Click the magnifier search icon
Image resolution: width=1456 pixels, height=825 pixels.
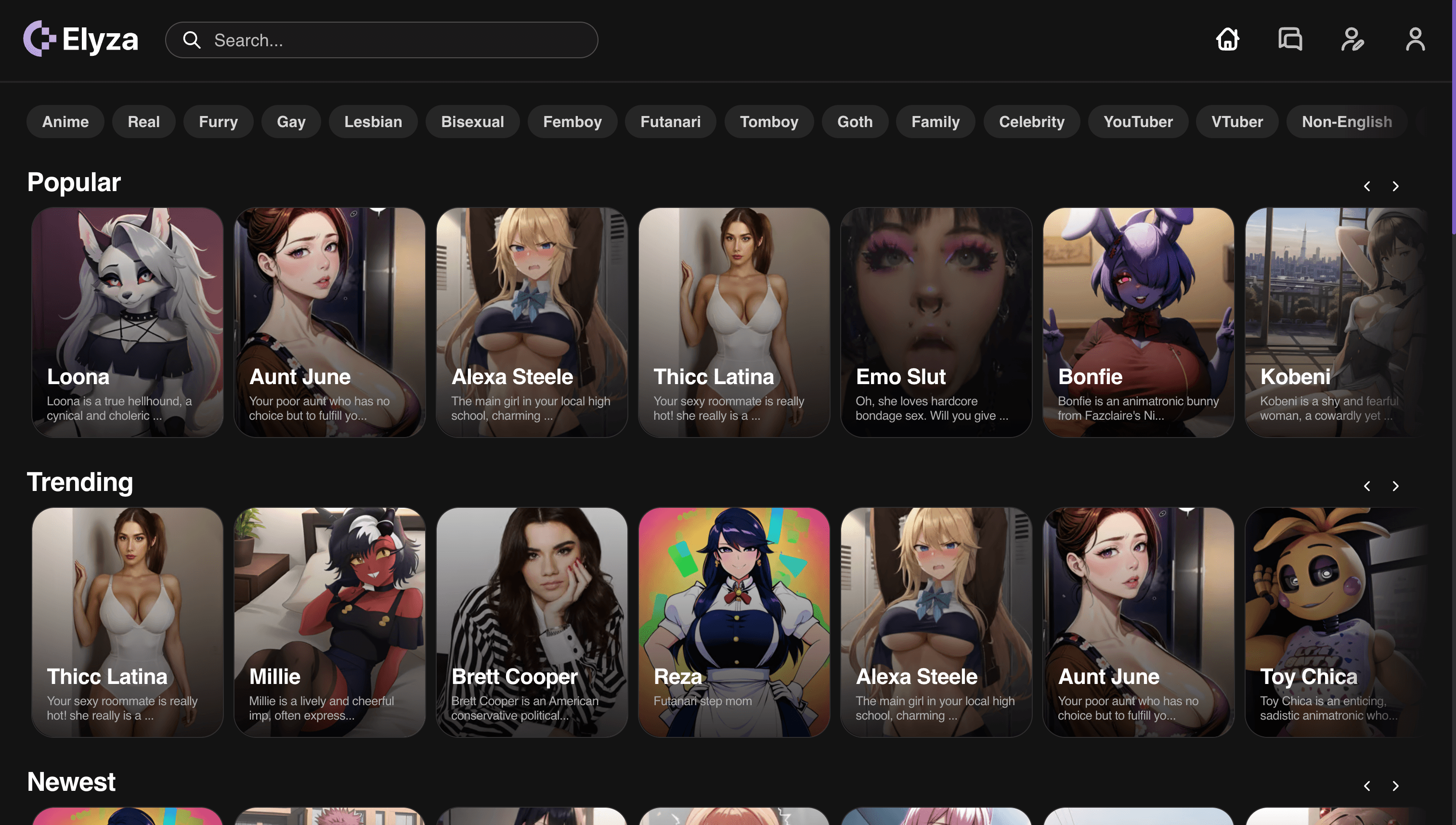[x=192, y=40]
